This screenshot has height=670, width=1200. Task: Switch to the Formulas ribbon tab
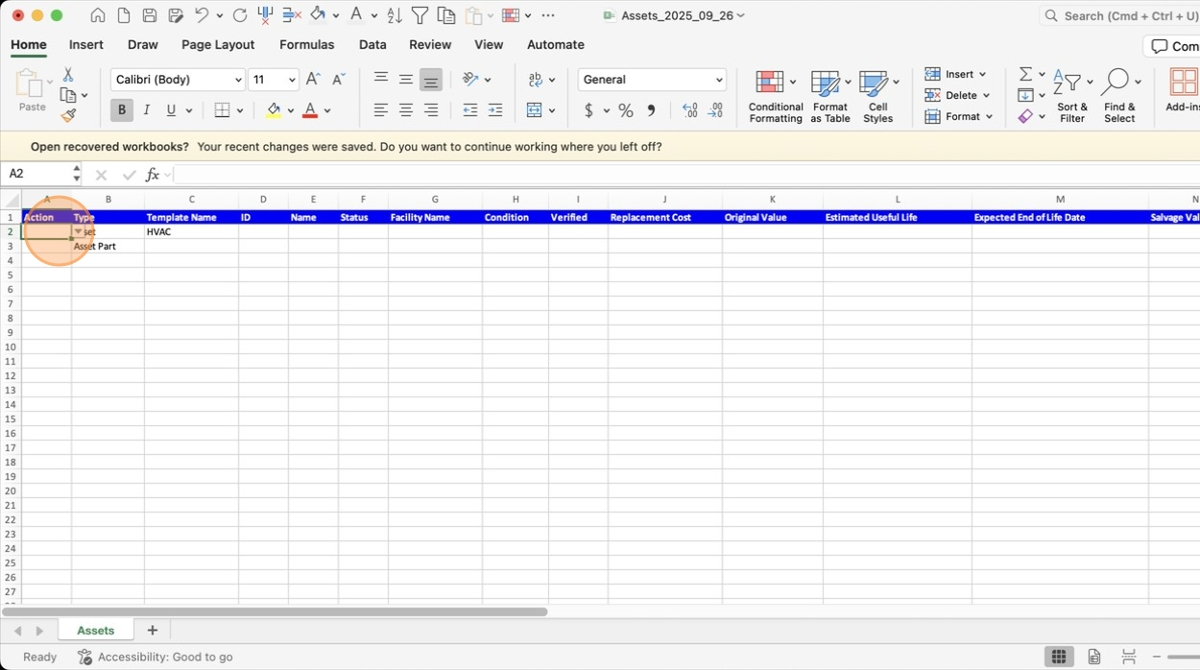tap(306, 45)
